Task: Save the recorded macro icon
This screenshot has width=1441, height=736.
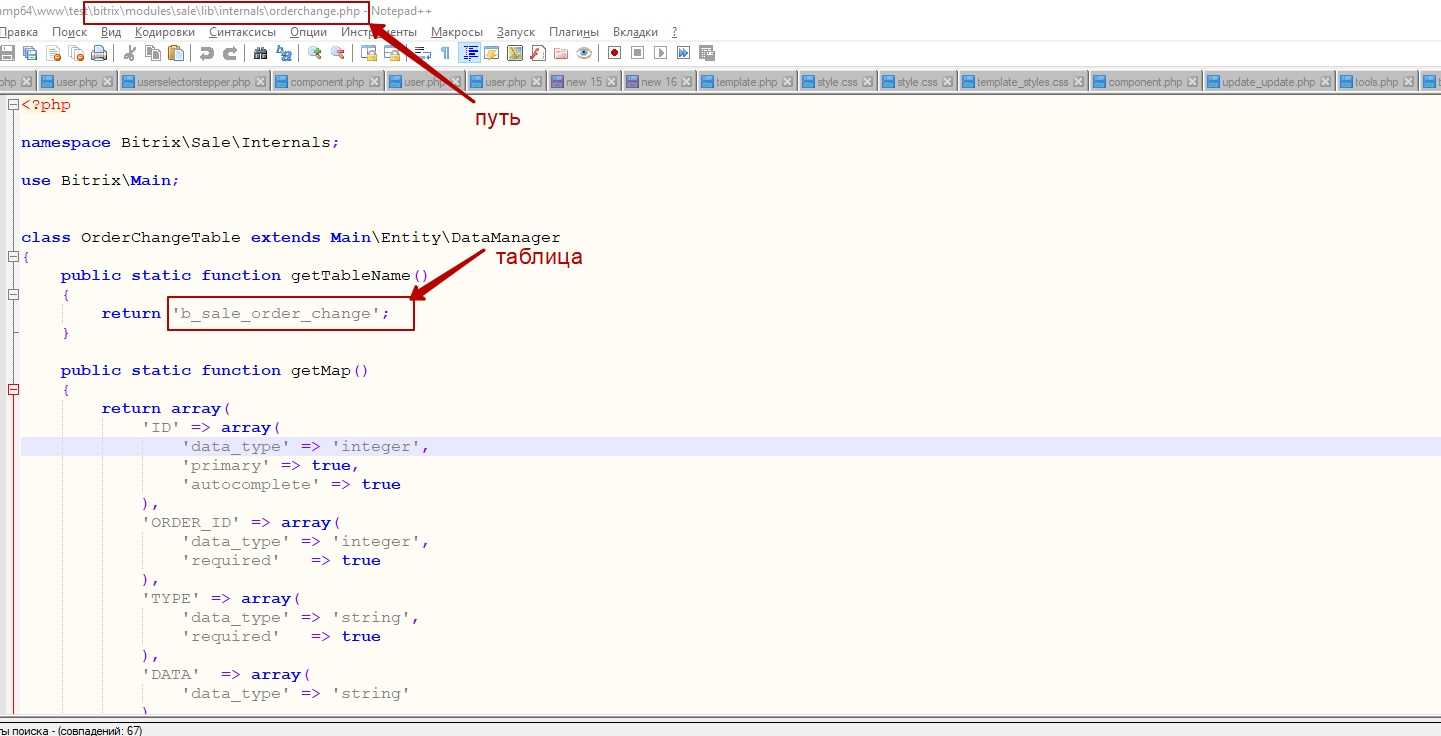Action: pyautogui.click(x=706, y=53)
